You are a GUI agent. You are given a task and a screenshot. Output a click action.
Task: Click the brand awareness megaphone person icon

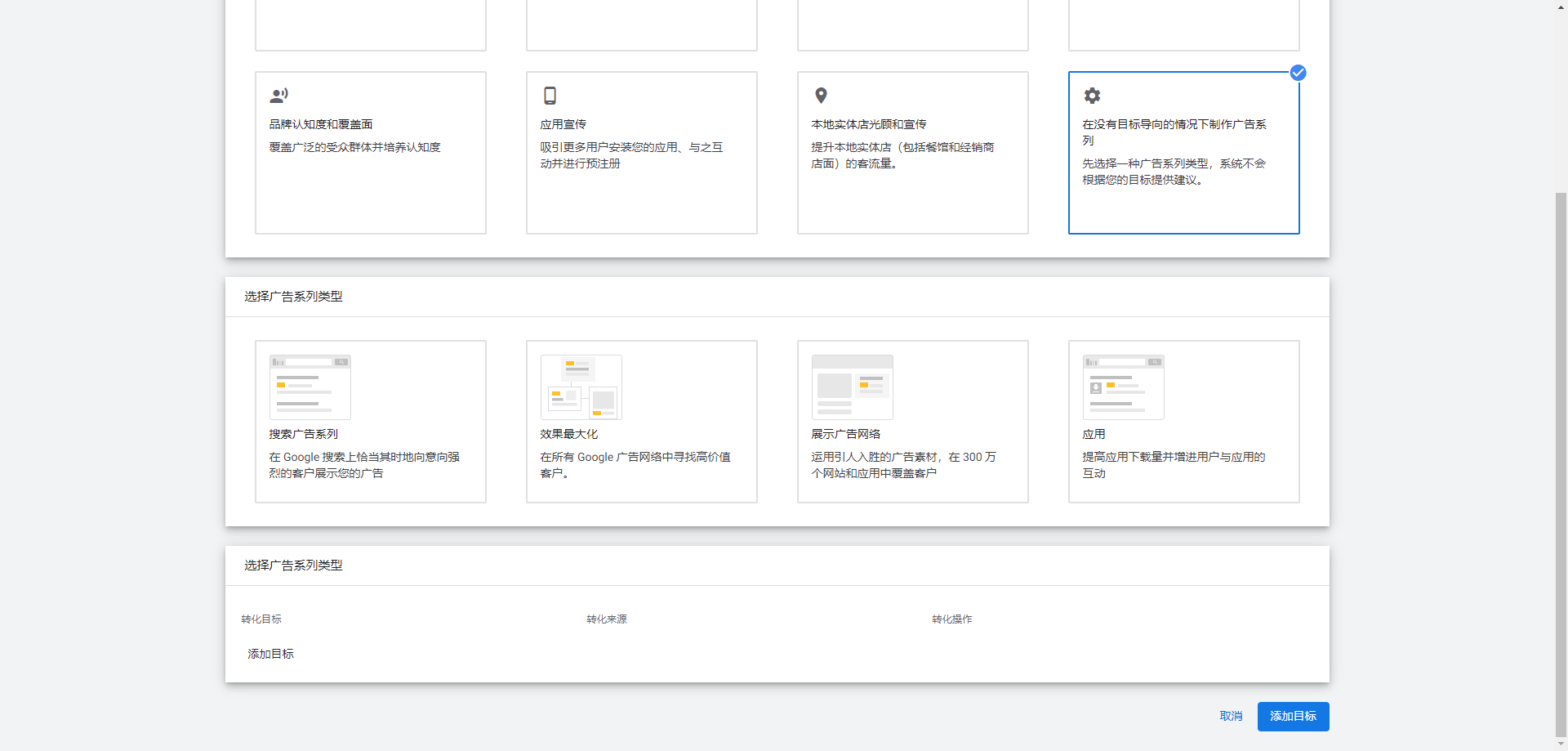pos(278,96)
